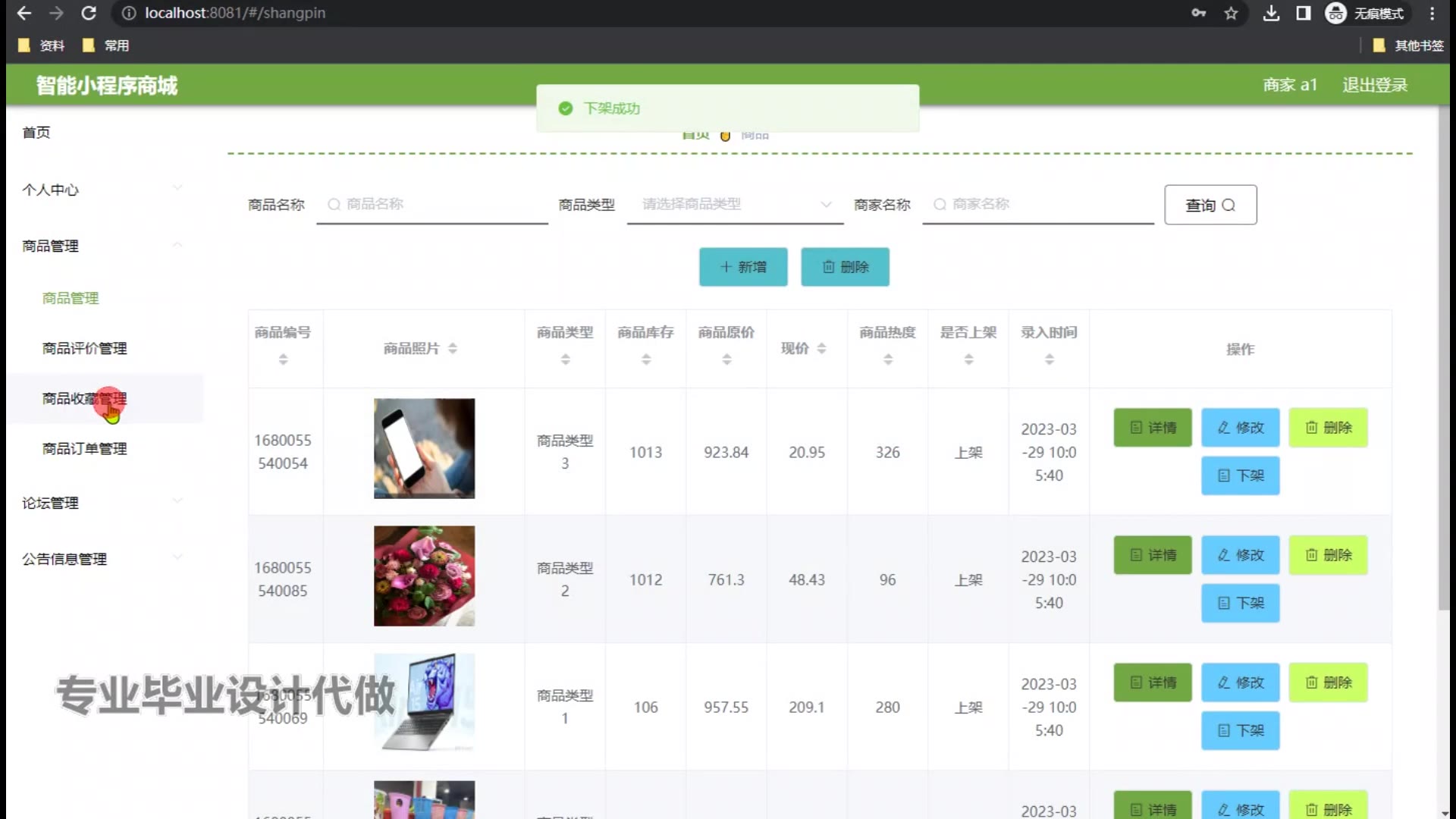The height and width of the screenshot is (819, 1456).
Task: Sort table by 商品照片 column arrows
Action: pyautogui.click(x=453, y=348)
